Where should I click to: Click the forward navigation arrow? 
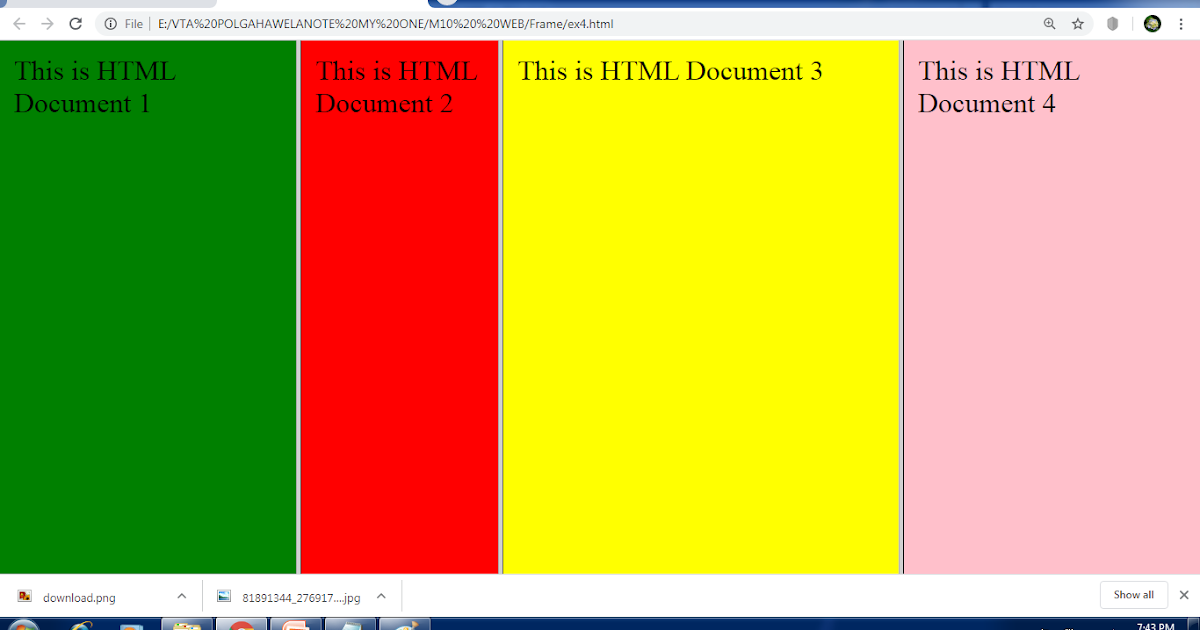pyautogui.click(x=47, y=23)
